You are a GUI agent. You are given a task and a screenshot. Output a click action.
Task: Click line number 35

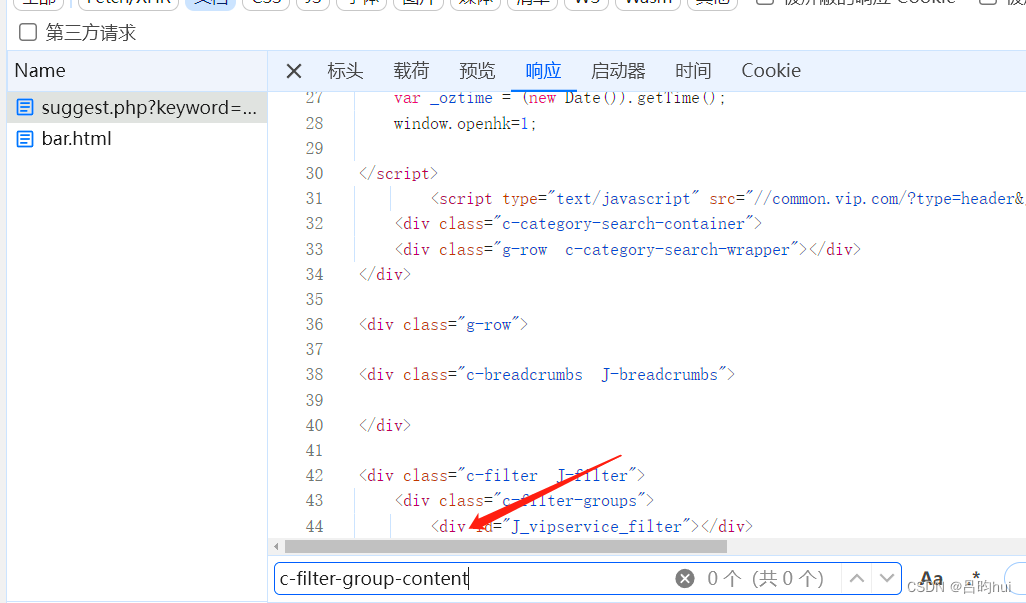point(314,299)
